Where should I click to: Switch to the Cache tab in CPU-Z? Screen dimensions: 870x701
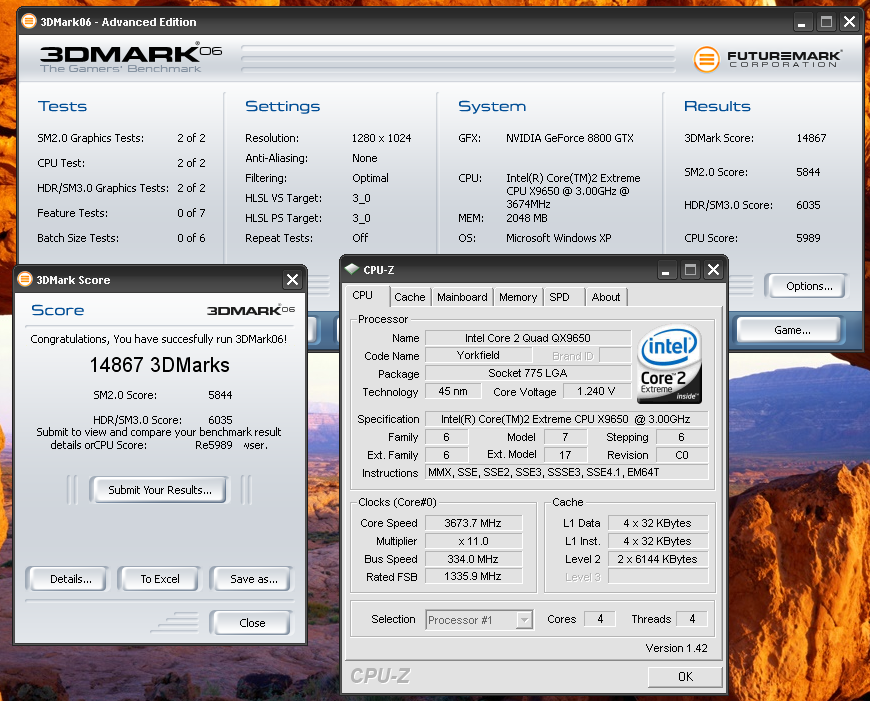coord(409,297)
